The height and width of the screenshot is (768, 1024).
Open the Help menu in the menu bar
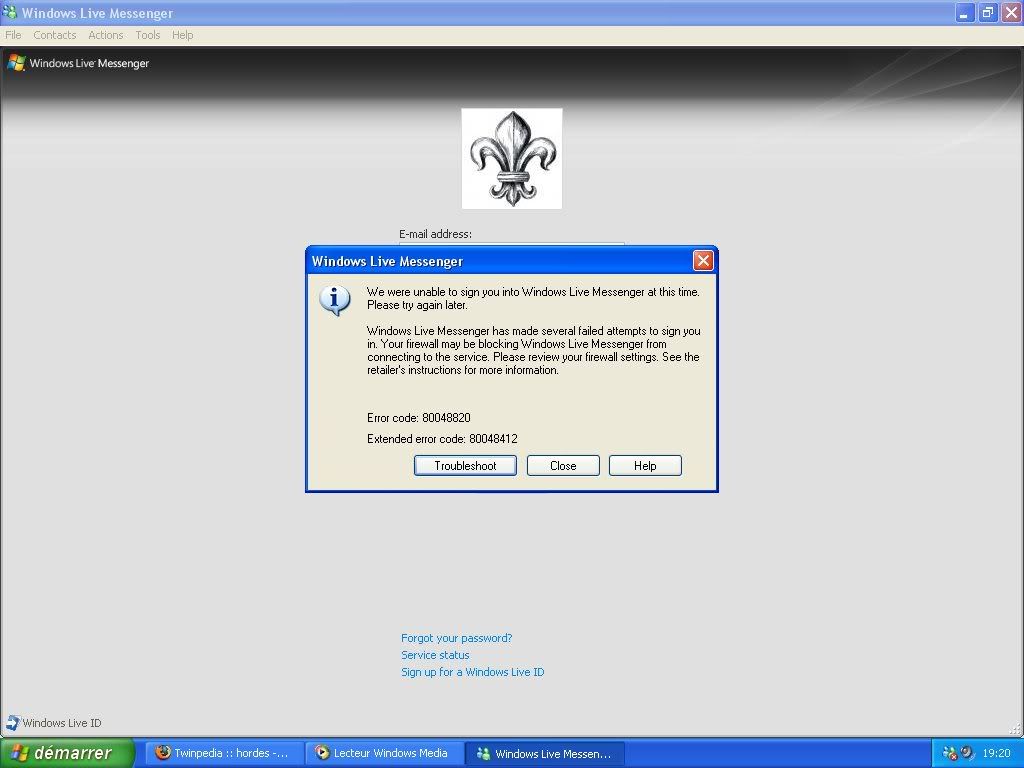[183, 35]
